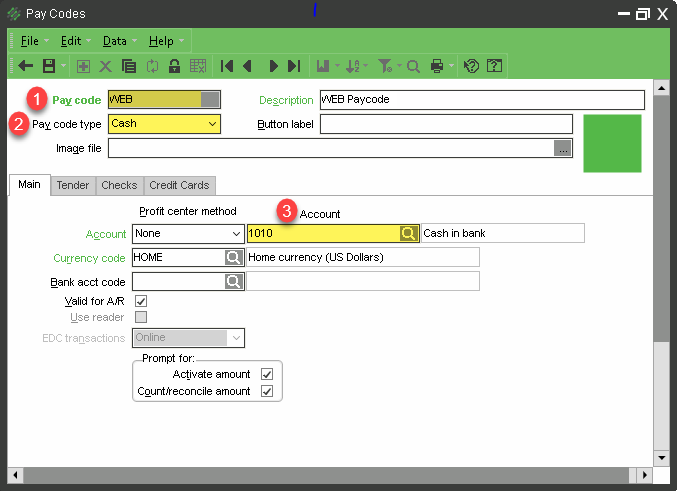Go to the first record
This screenshot has width=677, height=491.
point(227,66)
